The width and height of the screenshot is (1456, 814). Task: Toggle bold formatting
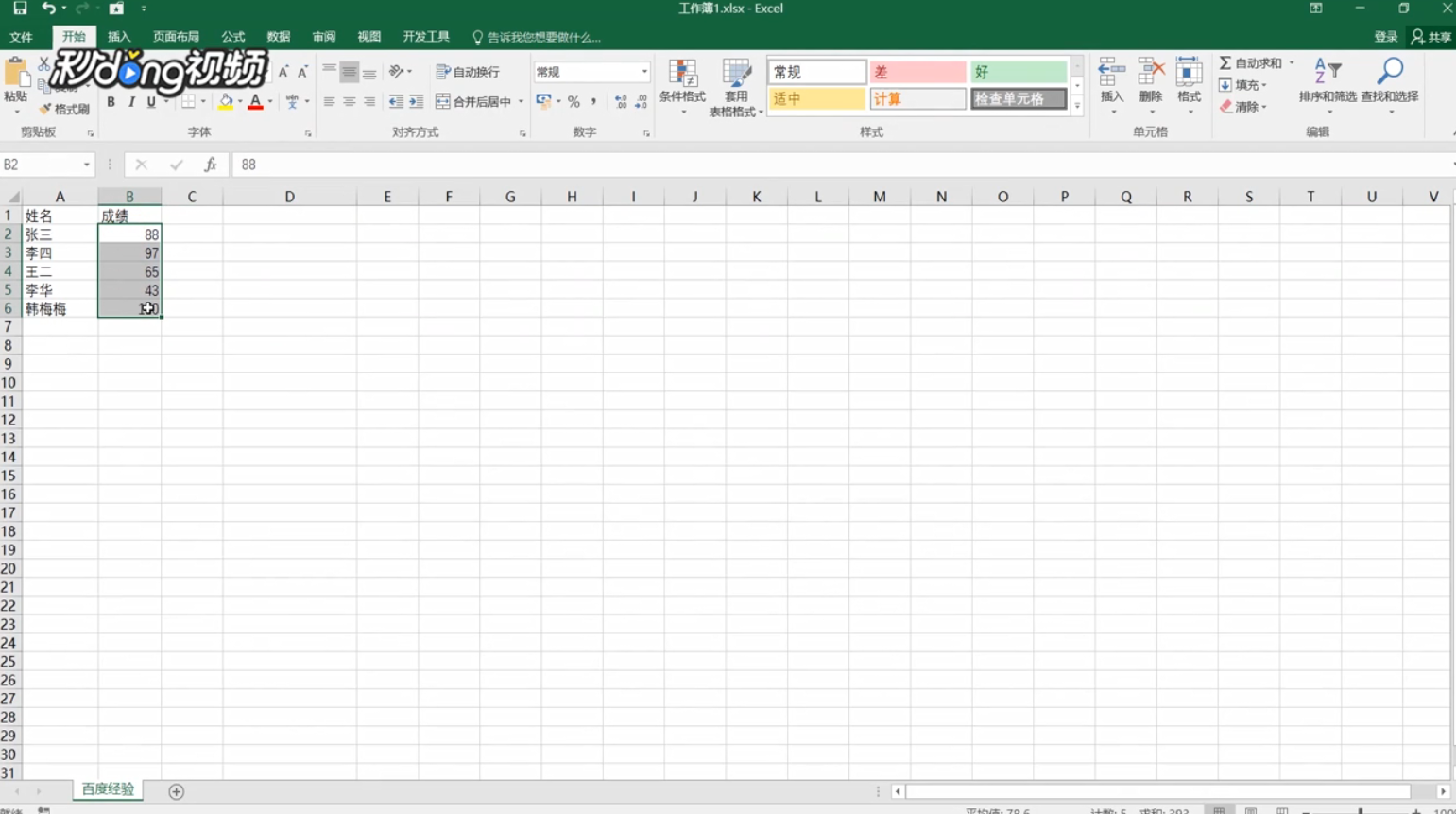111,102
